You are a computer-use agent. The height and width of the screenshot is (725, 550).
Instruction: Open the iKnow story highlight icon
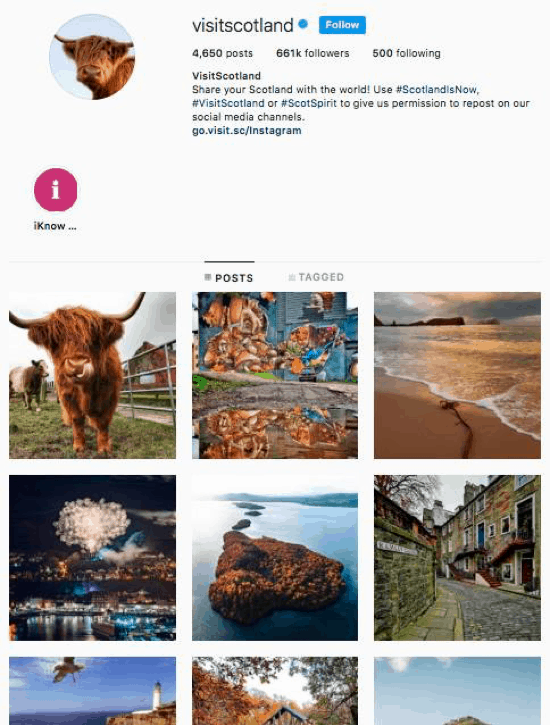(55, 190)
